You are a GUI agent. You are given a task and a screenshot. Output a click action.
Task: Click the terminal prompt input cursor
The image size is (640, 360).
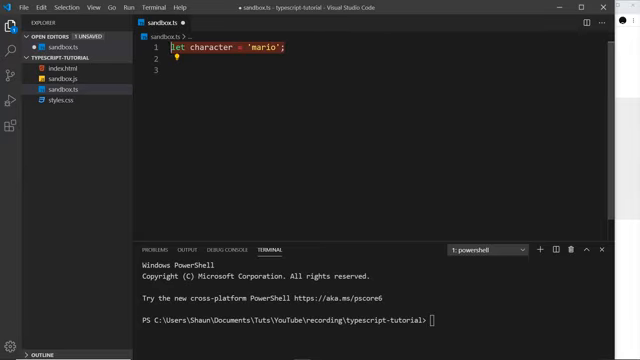click(x=432, y=320)
